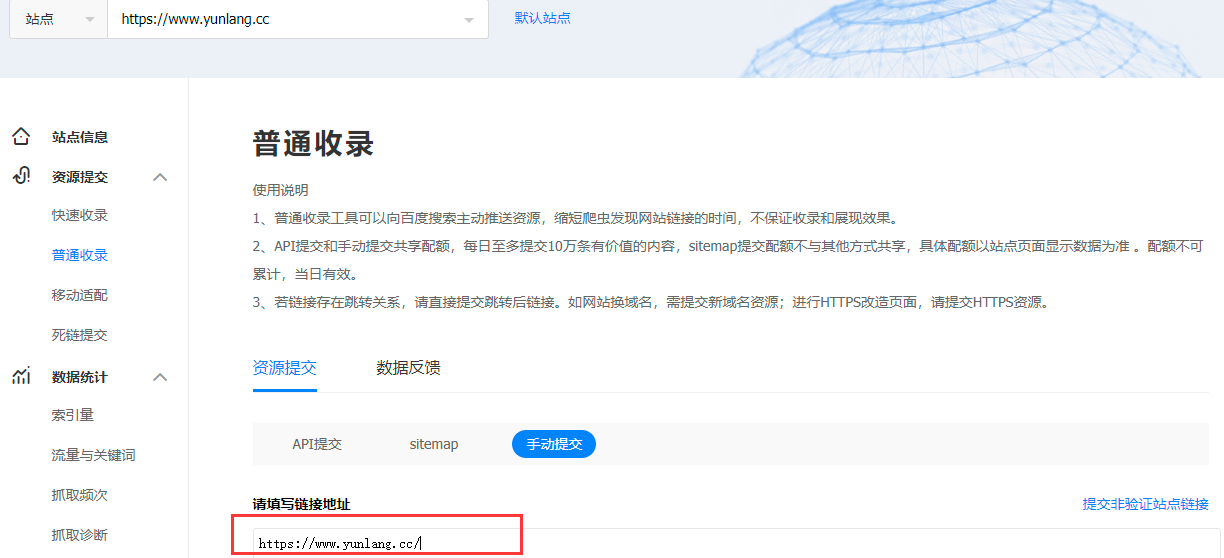Open 流量与关键词 in the sidebar
This screenshot has height=558, width=1224.
coord(93,455)
